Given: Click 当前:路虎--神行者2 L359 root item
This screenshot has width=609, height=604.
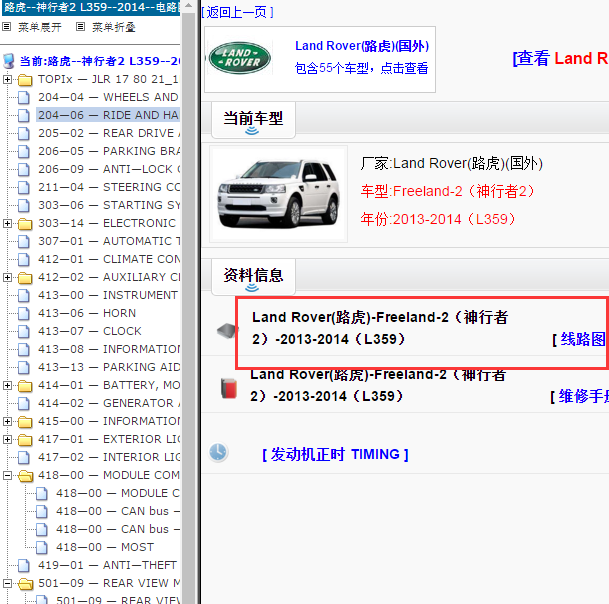Looking at the screenshot, I should (100, 61).
